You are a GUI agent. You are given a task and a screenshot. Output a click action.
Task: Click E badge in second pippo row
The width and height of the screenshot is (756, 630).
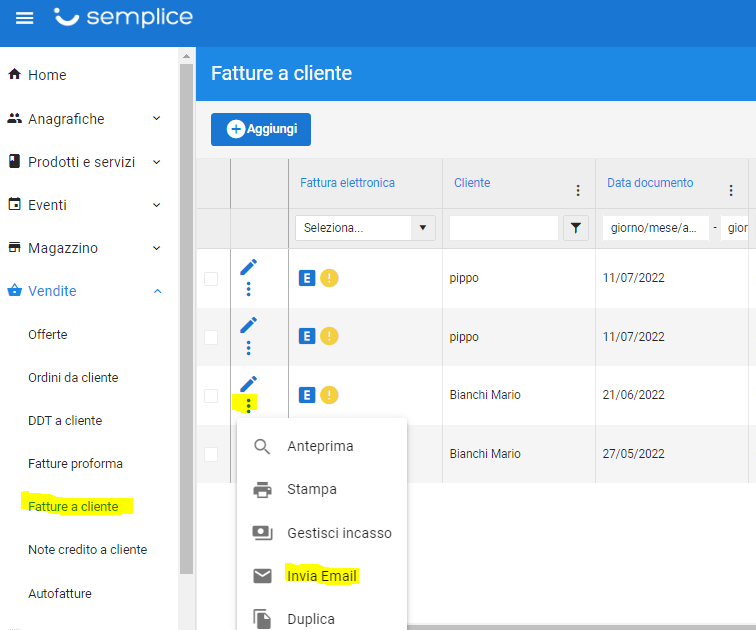pyautogui.click(x=307, y=336)
